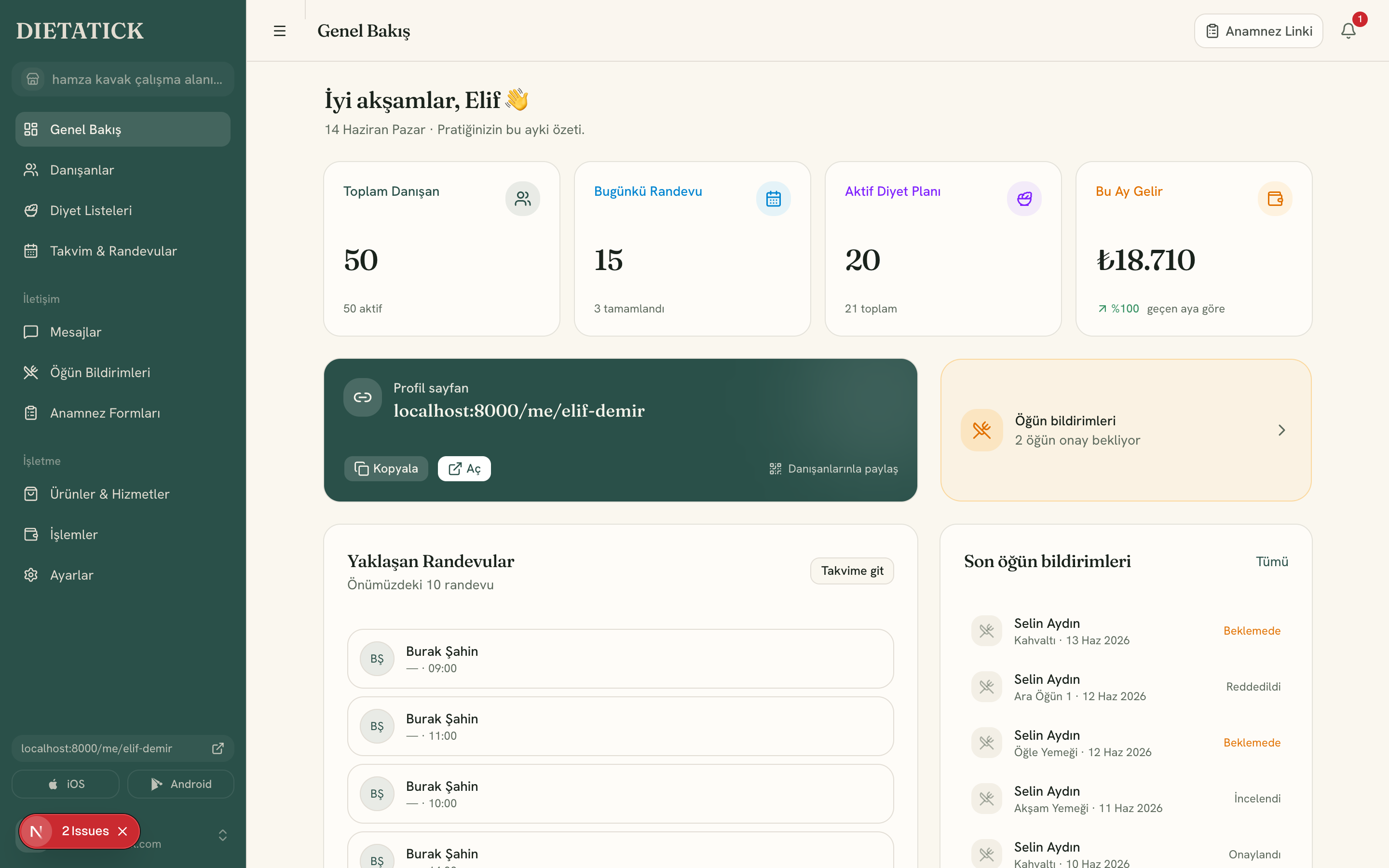The height and width of the screenshot is (868, 1389).
Task: Click the N avatar in issues badge
Action: tap(36, 831)
